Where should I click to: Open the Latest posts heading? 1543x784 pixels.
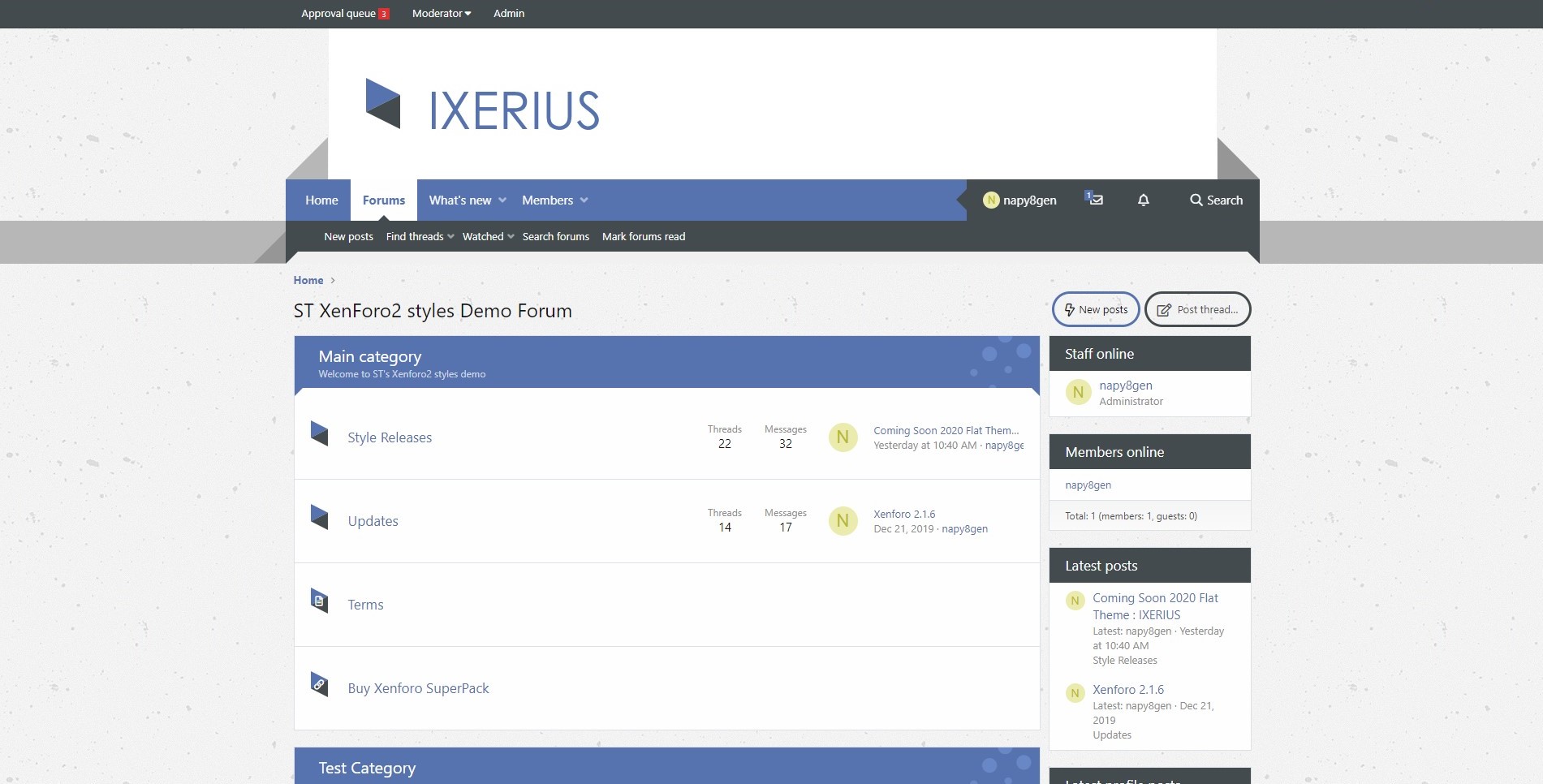[x=1101, y=566]
